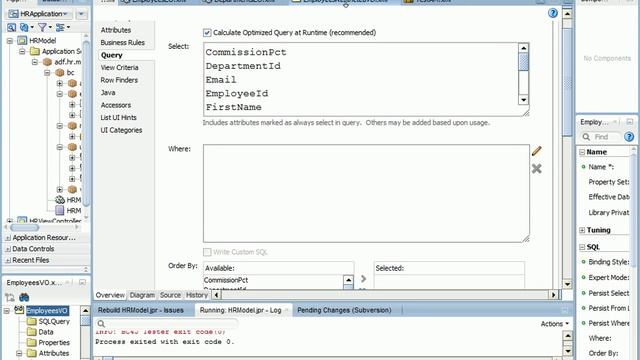Select CommissionPct in the Select list
Image resolution: width=640 pixels, height=360 pixels.
pyautogui.click(x=246, y=52)
